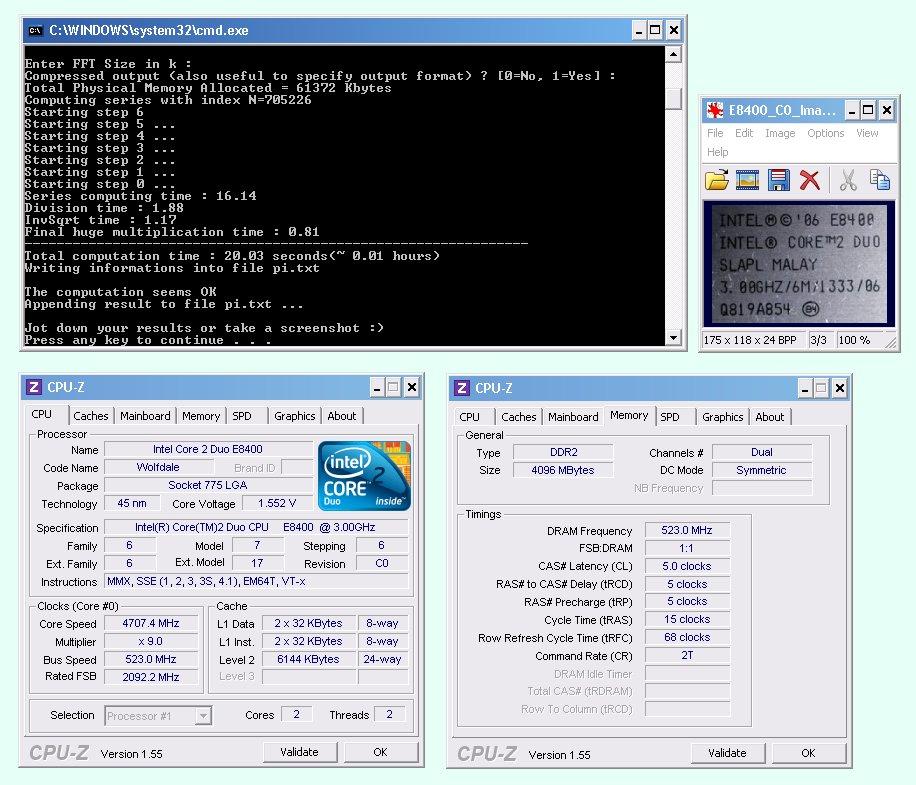Switch to About tab in left CPU-Z
The image size is (916, 785).
pos(341,416)
